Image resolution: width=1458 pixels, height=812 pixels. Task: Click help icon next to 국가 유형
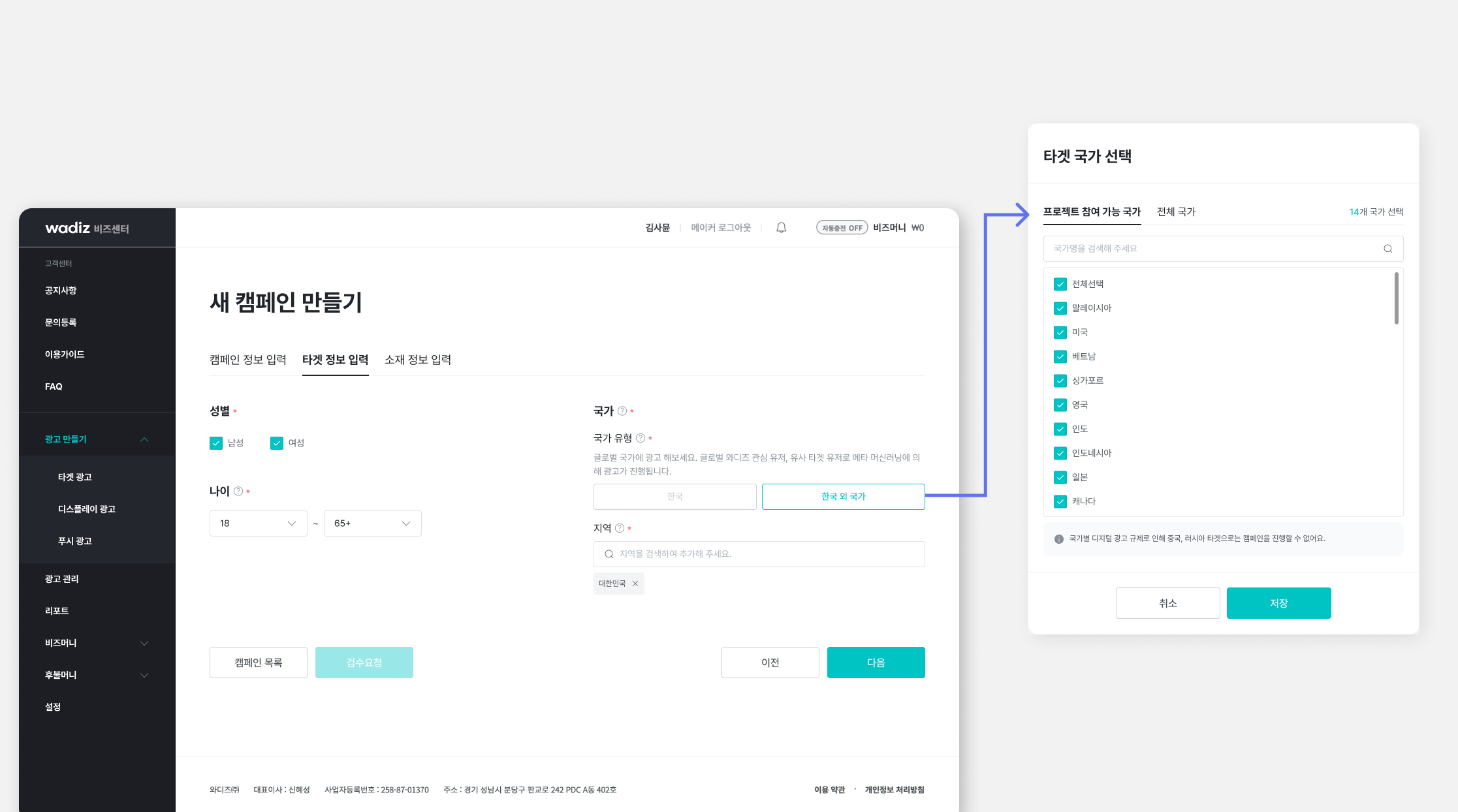(x=641, y=438)
